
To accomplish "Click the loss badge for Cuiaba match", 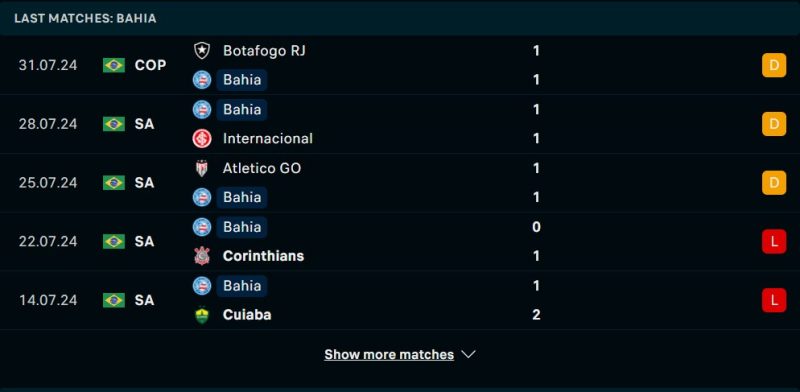I will coord(774,300).
